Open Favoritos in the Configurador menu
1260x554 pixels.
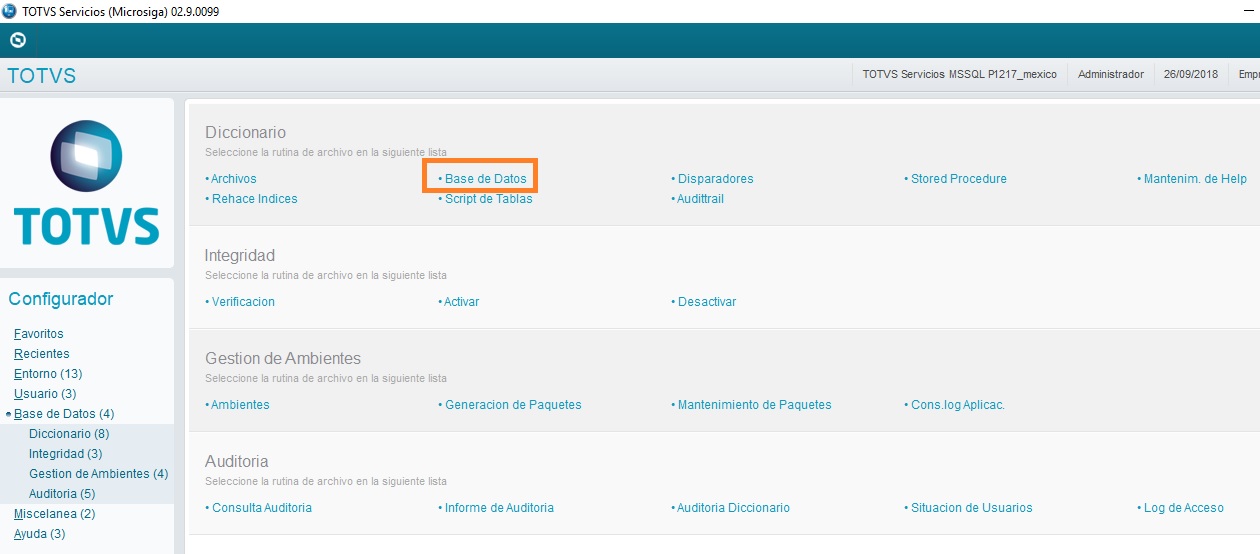tap(39, 334)
